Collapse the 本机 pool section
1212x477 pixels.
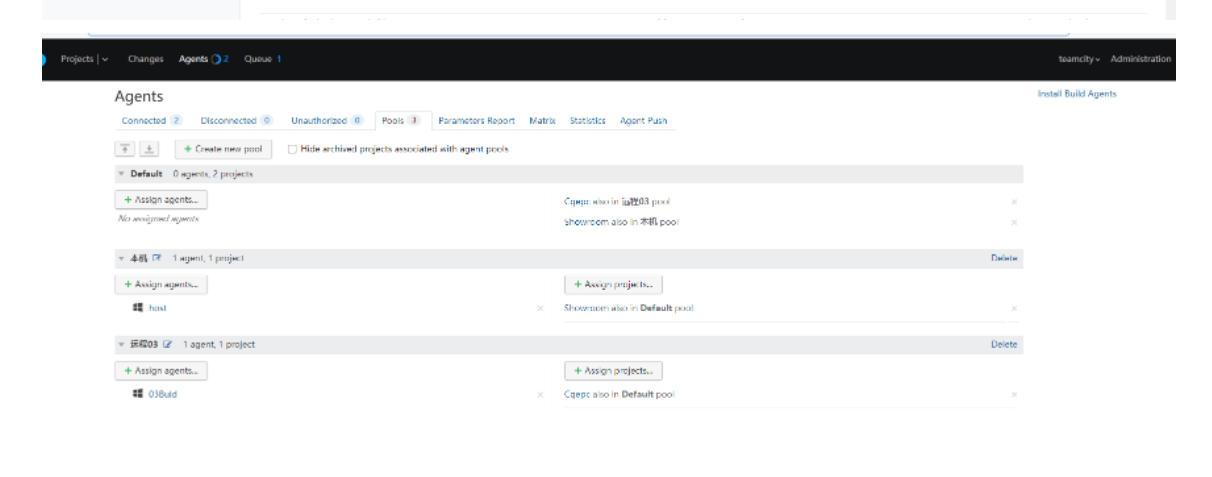pos(121,258)
